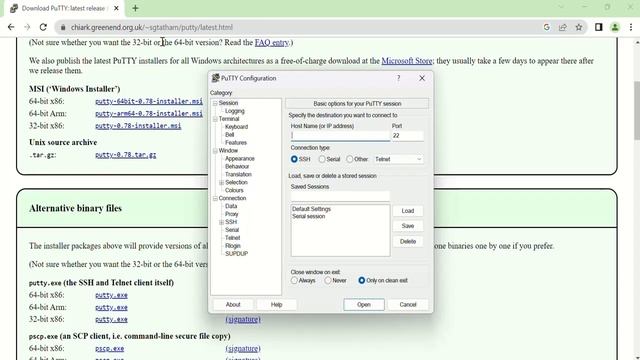Click the browser forward arrow

point(27,27)
